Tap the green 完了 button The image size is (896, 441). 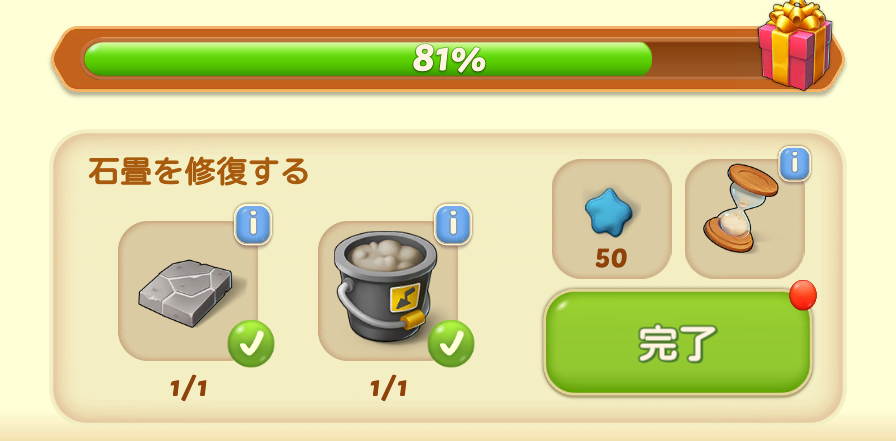(678, 342)
